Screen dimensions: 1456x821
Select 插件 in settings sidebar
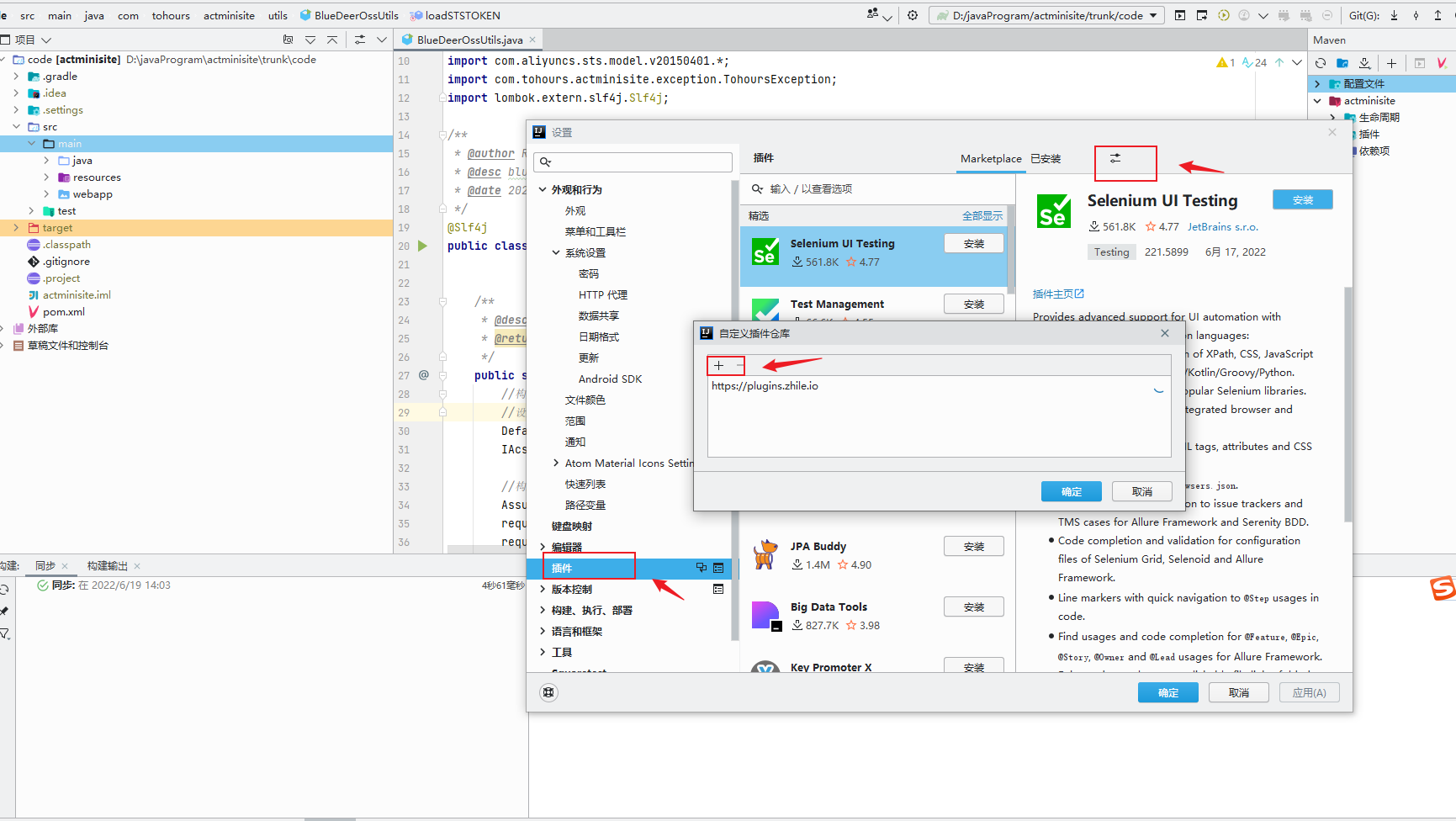pos(562,569)
